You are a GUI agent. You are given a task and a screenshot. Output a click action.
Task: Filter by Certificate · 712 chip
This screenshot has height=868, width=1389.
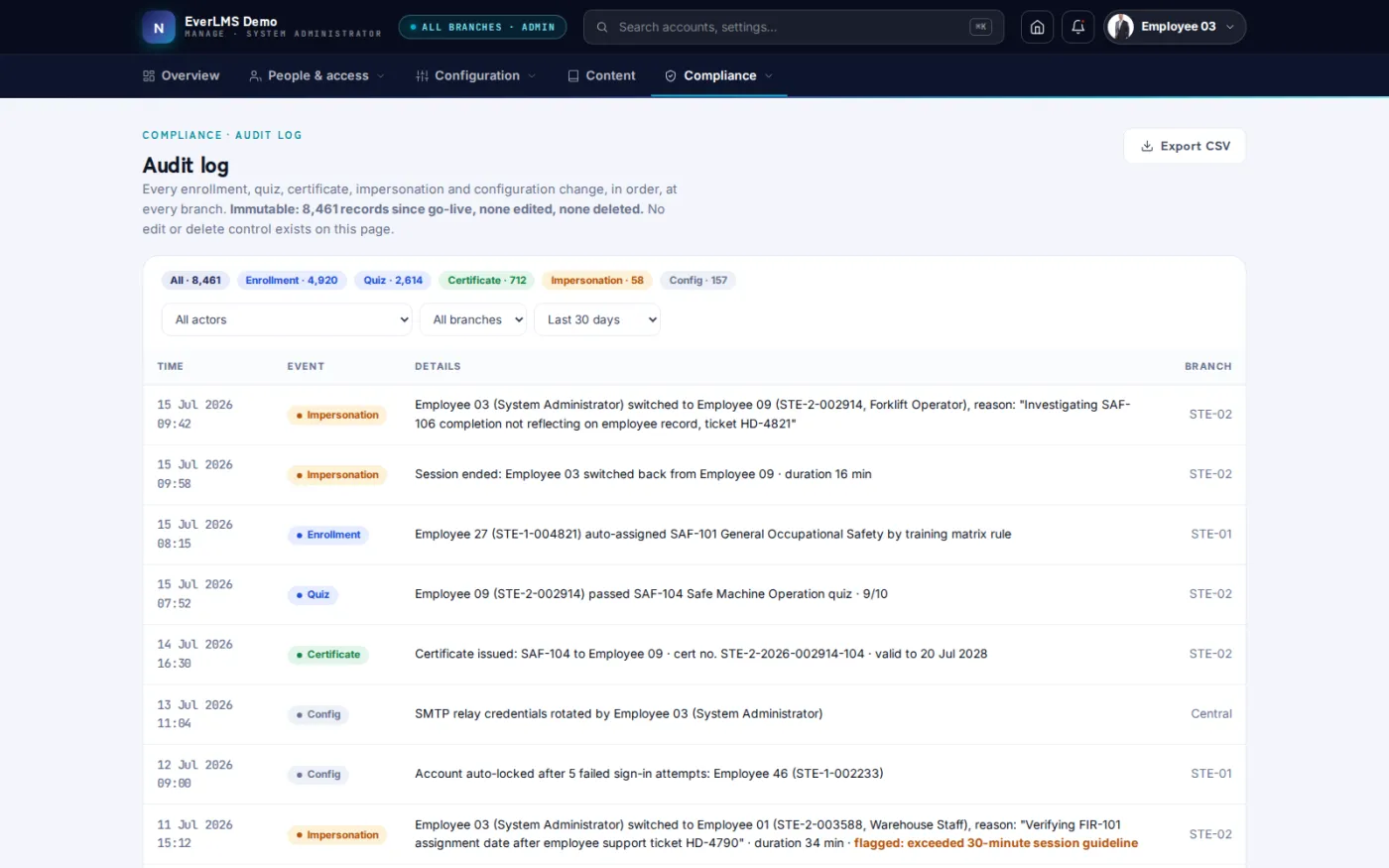[487, 281]
